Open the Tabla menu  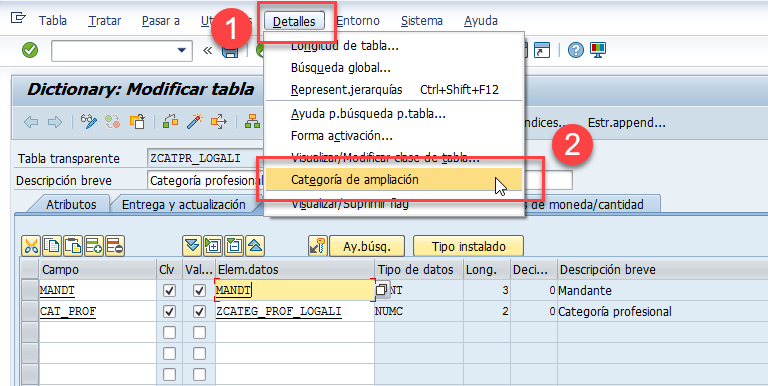53,21
